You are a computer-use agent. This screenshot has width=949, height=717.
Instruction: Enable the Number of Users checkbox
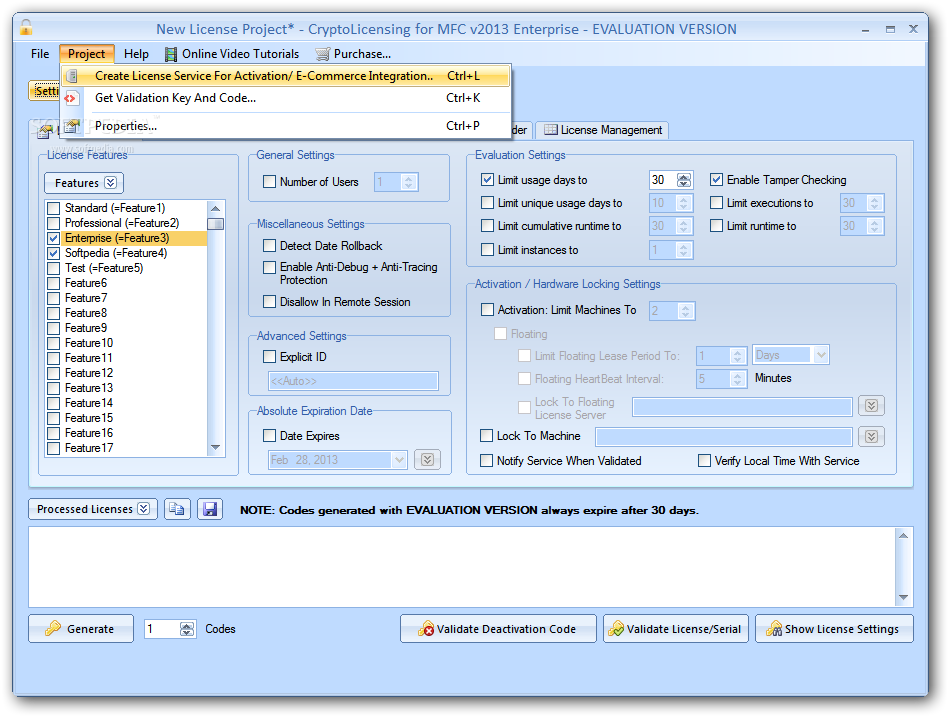(x=270, y=182)
